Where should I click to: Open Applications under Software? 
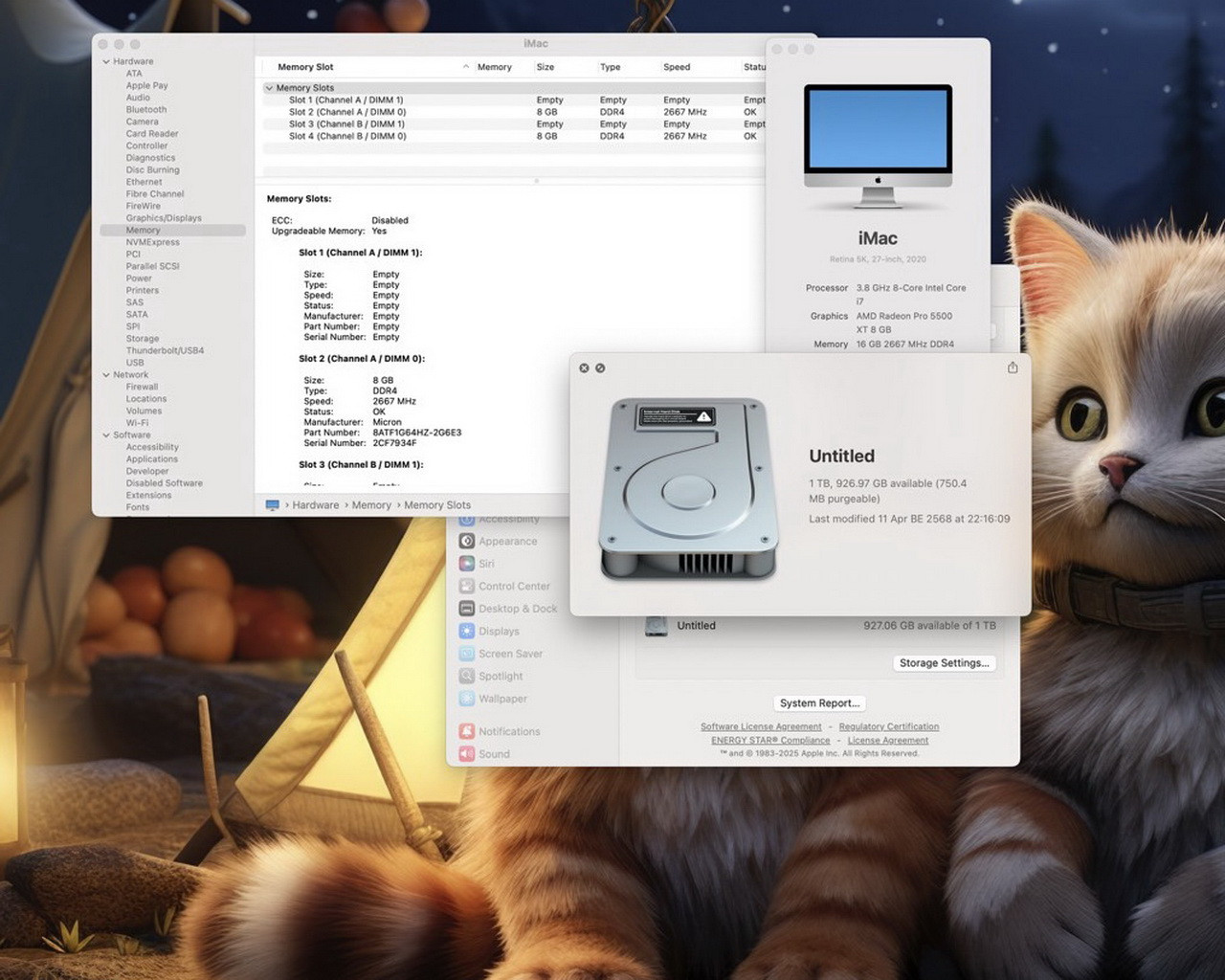point(152,459)
